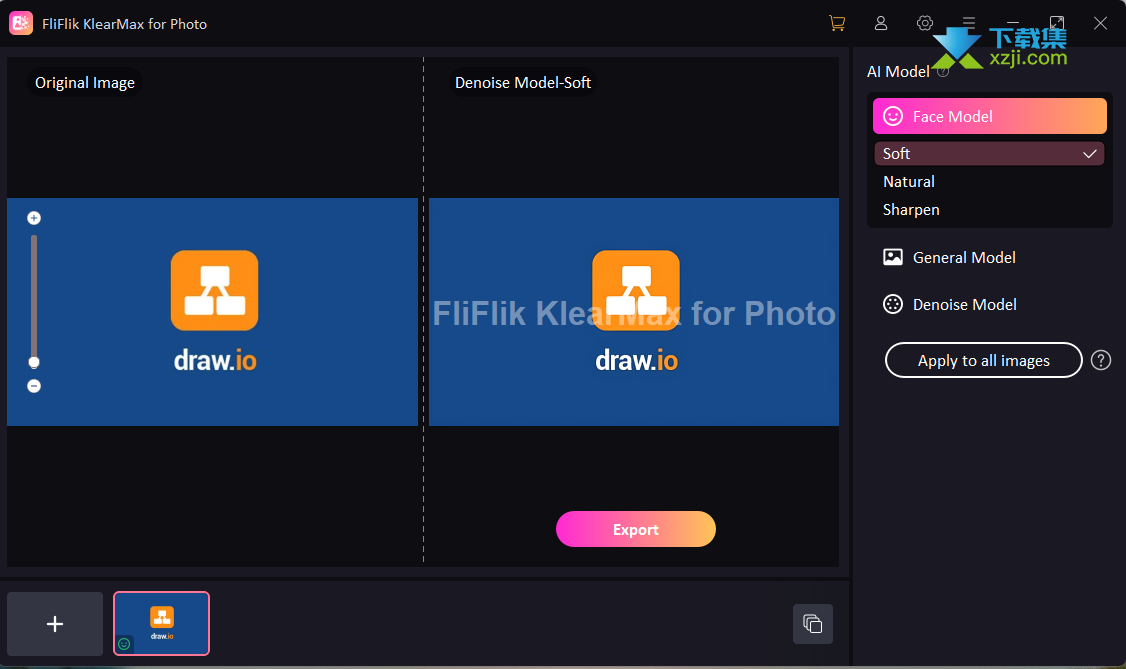Add a new image with the plus button
Screen dimensions: 1126x669
[x=55, y=624]
